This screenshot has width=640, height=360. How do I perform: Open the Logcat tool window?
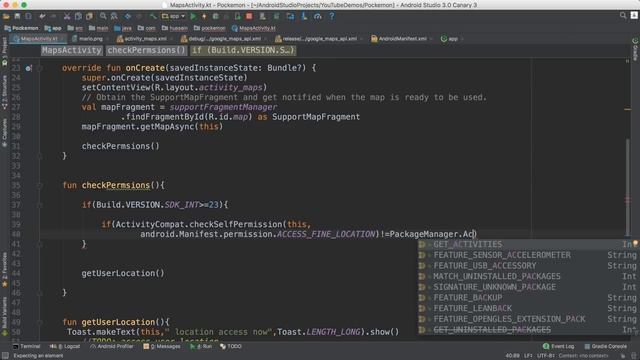[65, 346]
